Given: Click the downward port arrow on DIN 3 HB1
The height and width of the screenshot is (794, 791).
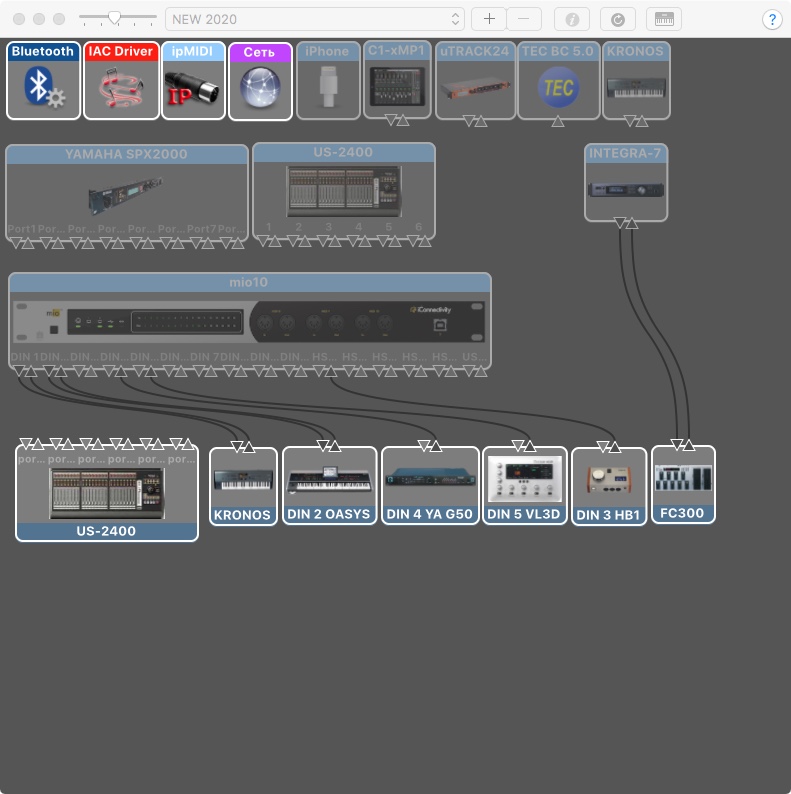Looking at the screenshot, I should (x=603, y=447).
